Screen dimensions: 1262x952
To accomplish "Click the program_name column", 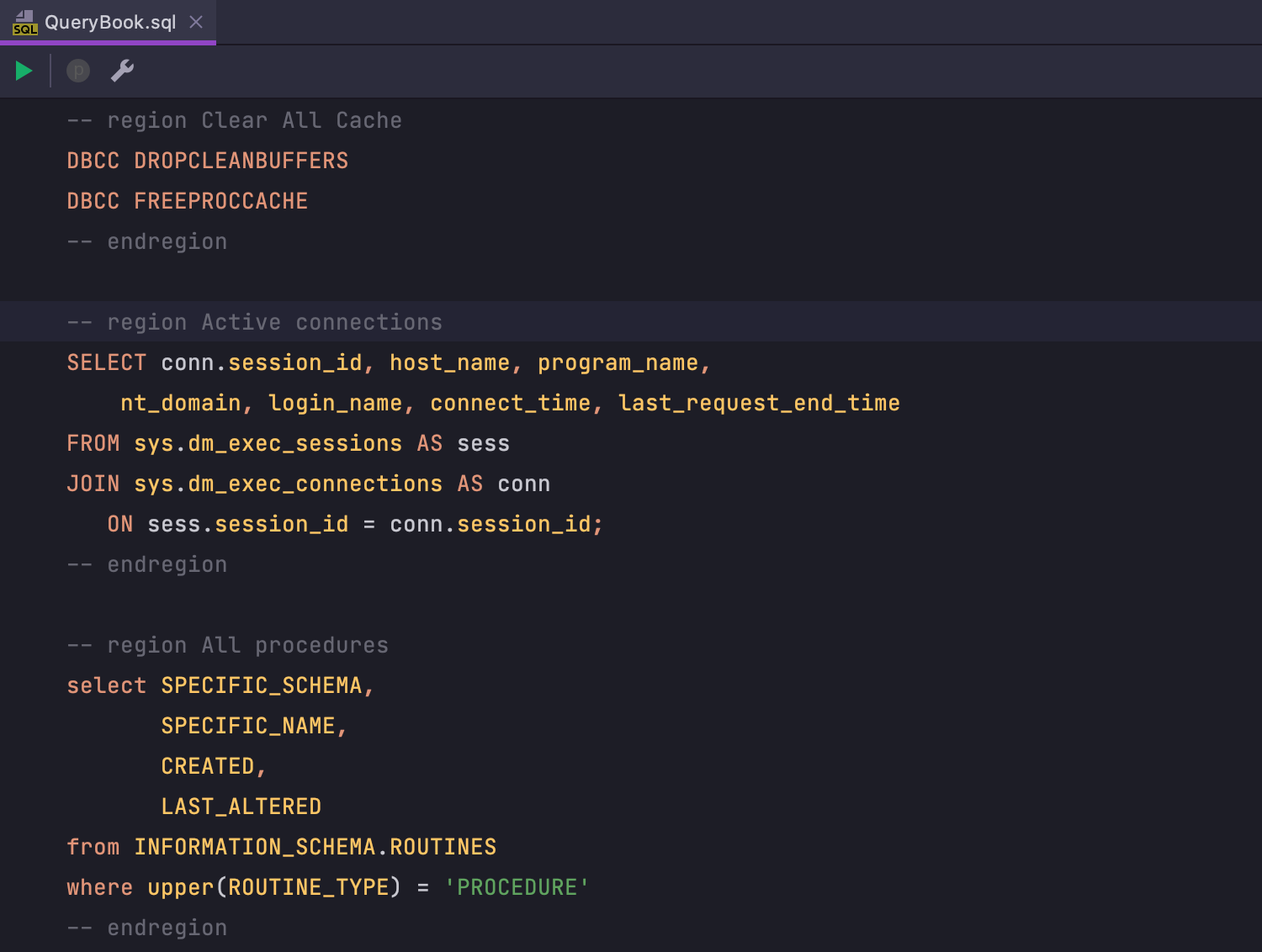I will [x=618, y=363].
